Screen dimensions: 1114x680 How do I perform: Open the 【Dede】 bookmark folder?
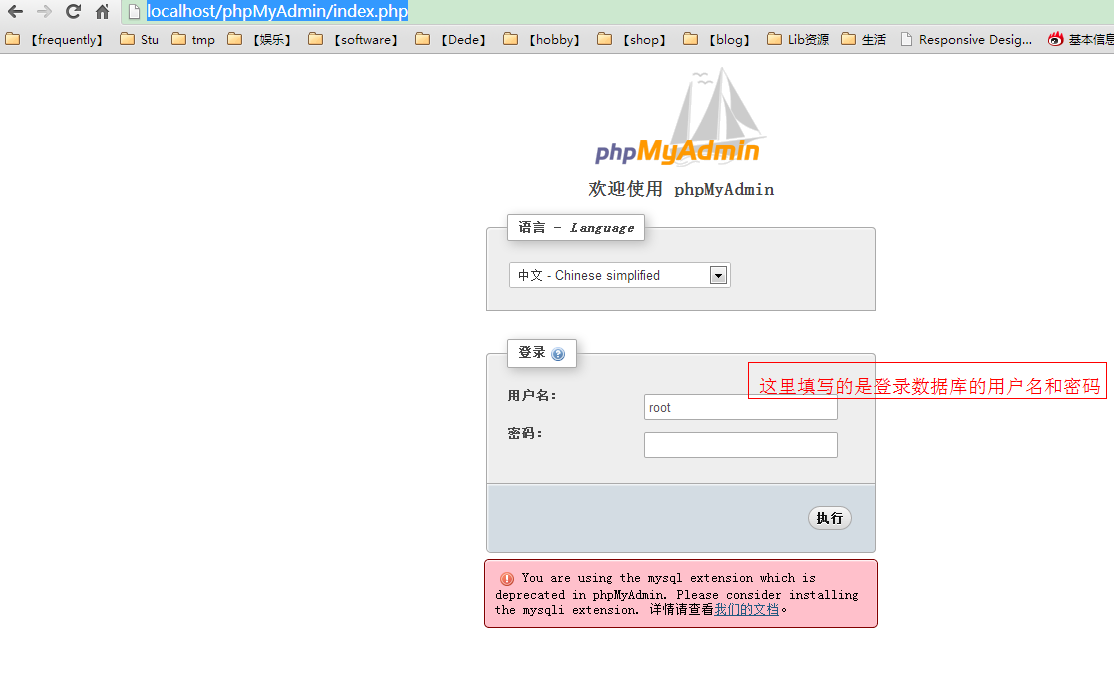[x=451, y=40]
